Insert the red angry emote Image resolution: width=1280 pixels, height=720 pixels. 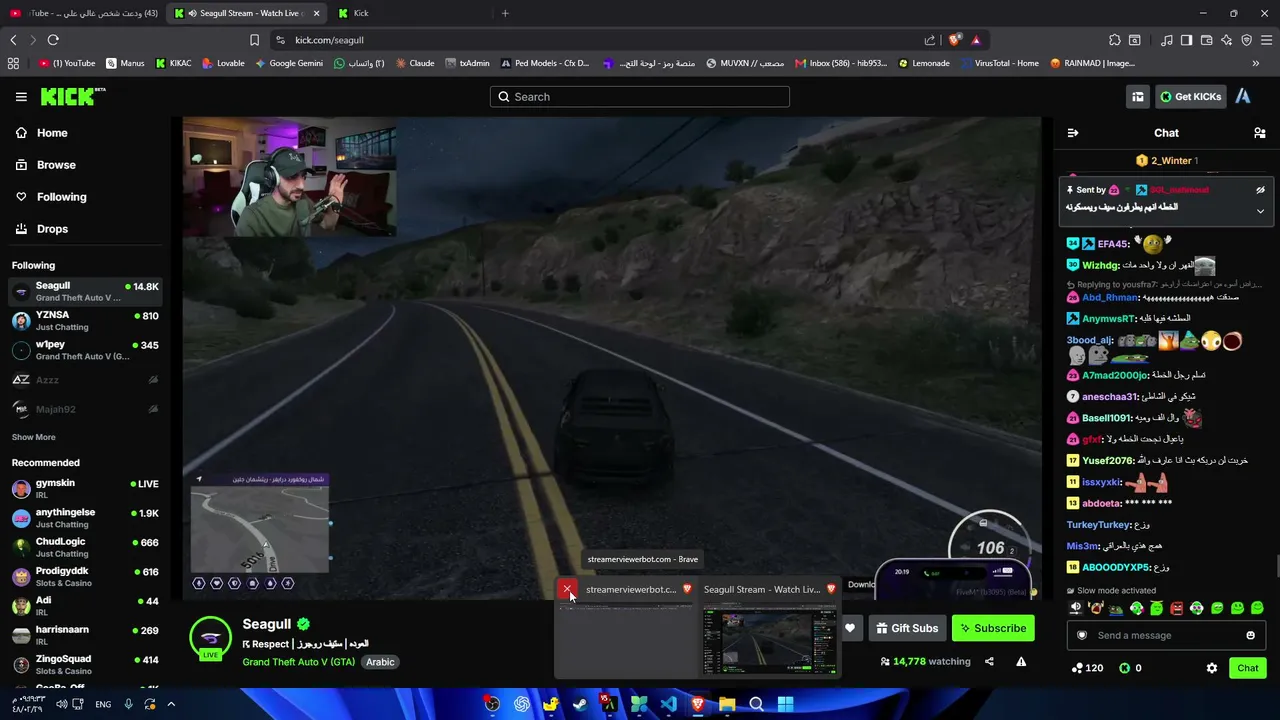coord(1177,608)
